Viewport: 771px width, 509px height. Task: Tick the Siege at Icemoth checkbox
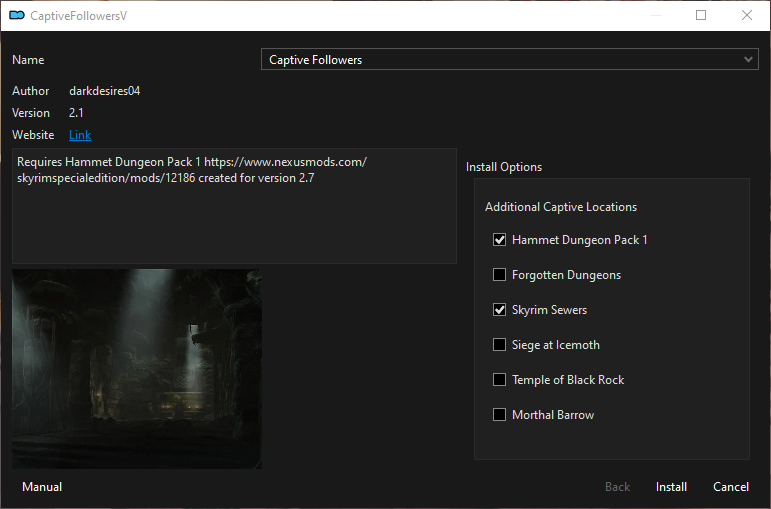click(x=500, y=345)
